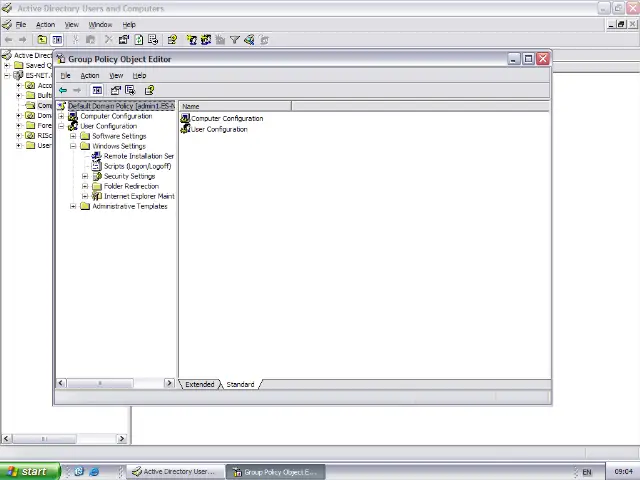Image resolution: width=640 pixels, height=480 pixels.
Task: Select Administrative Templates folder in the tree
Action: 130,206
